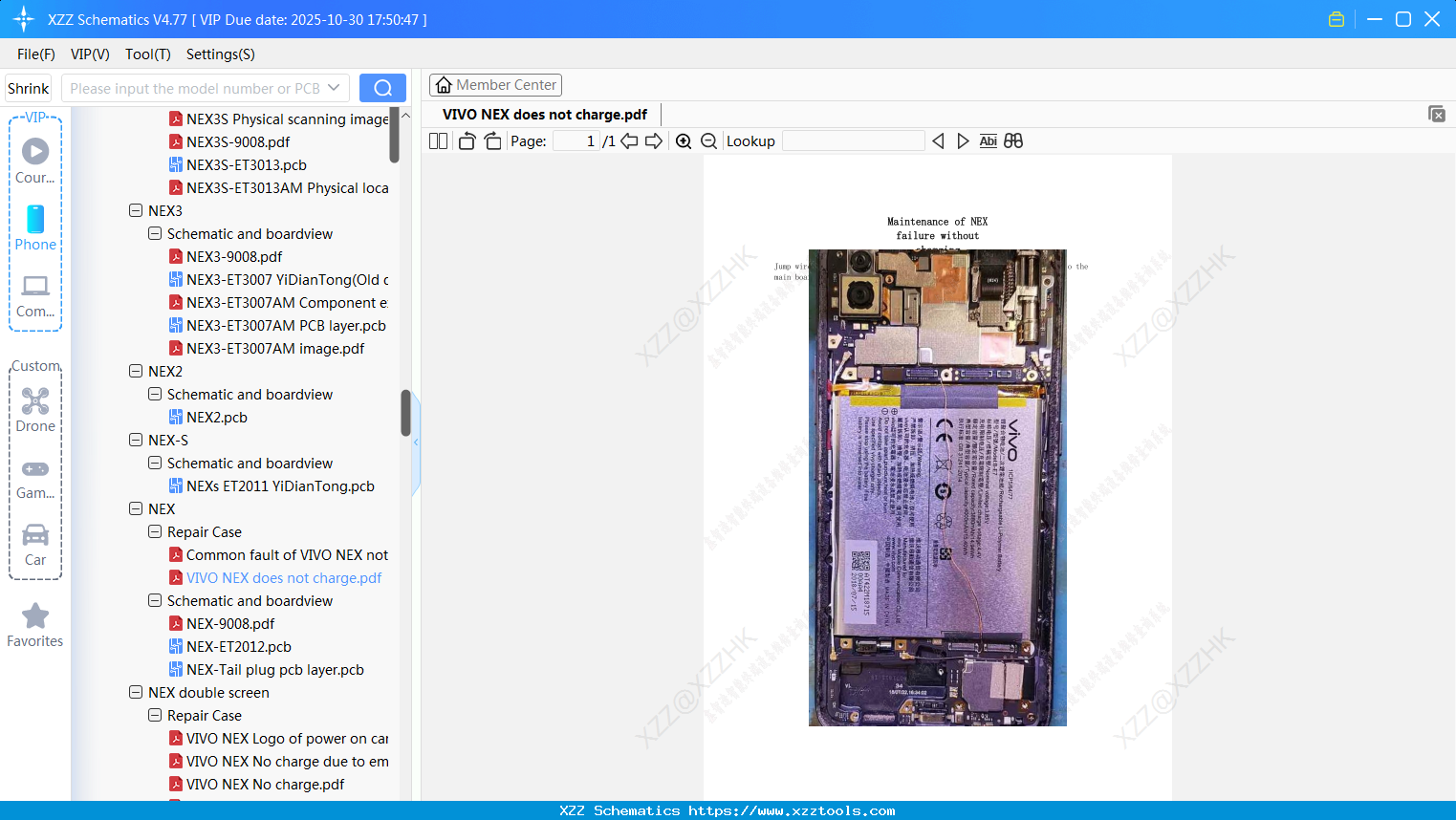Image resolution: width=1456 pixels, height=820 pixels.
Task: Open the Game console category
Action: (x=35, y=478)
